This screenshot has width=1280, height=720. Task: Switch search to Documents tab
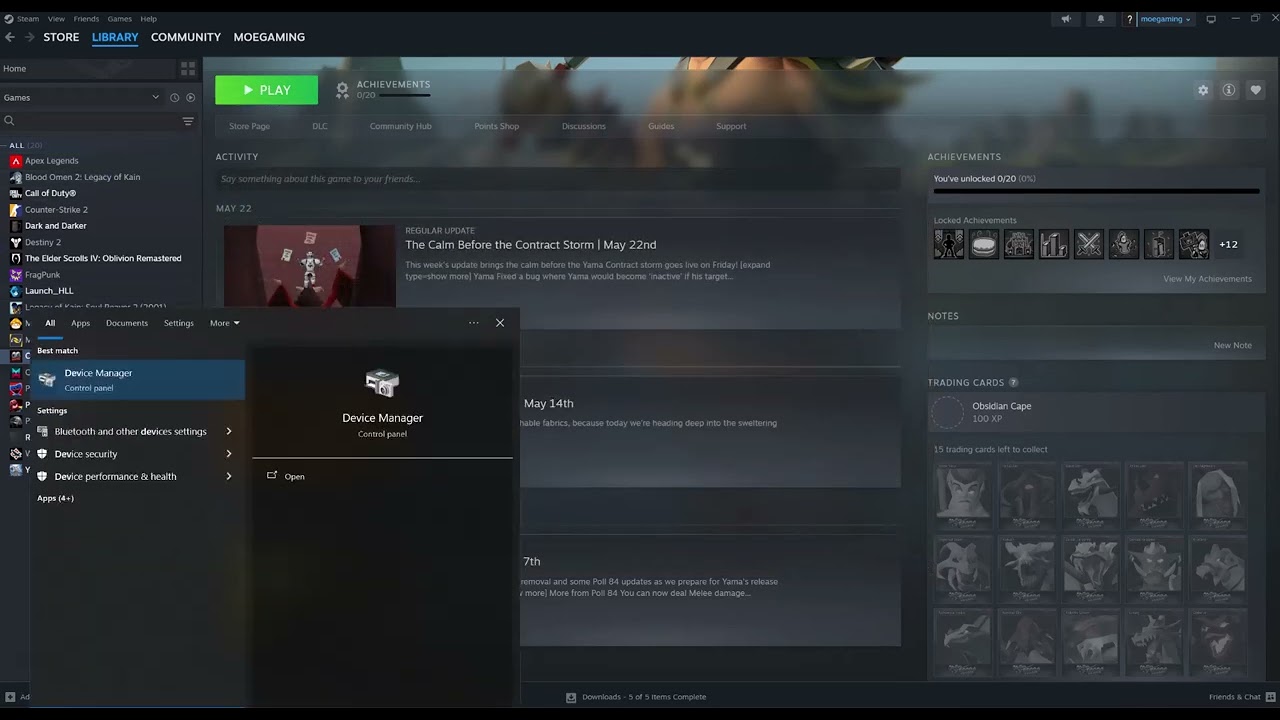click(x=127, y=323)
